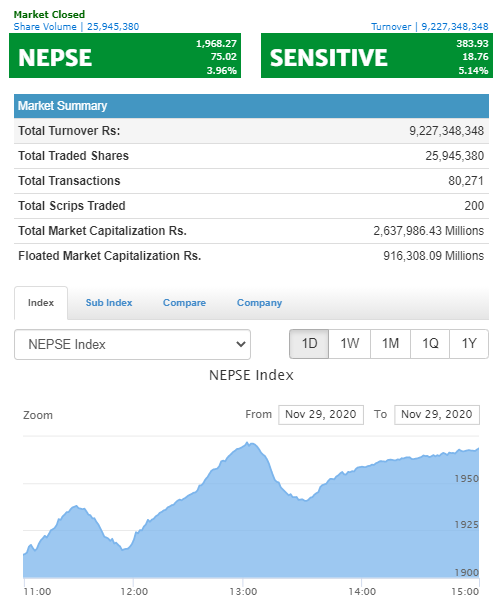Click the Market Summary header
The height and width of the screenshot is (605, 501).
click(x=251, y=106)
